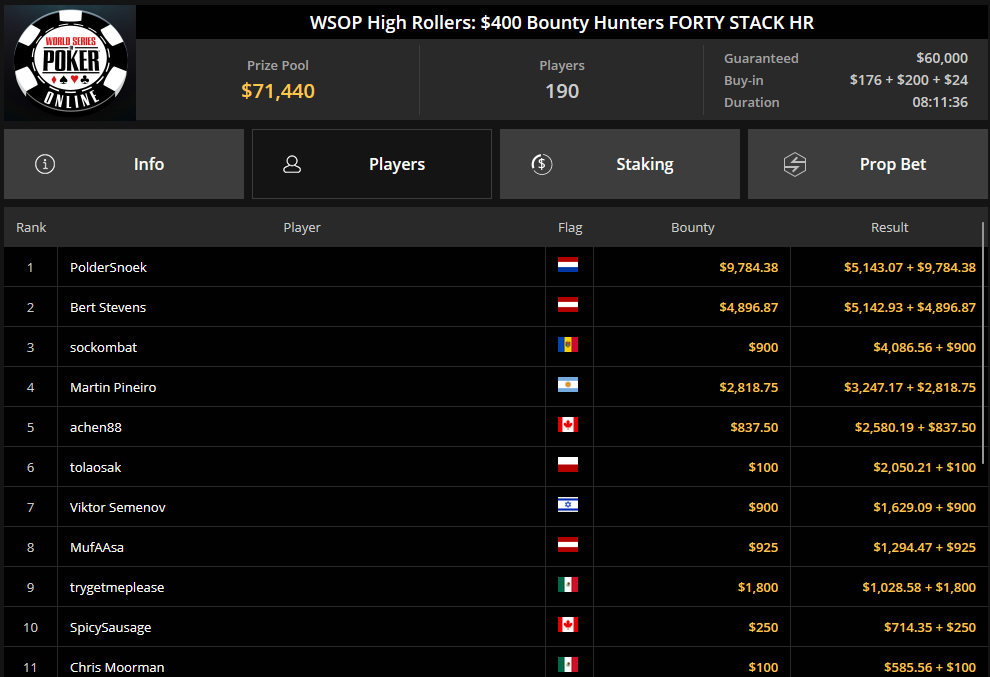Click the Info tab circle-i icon

[45, 164]
